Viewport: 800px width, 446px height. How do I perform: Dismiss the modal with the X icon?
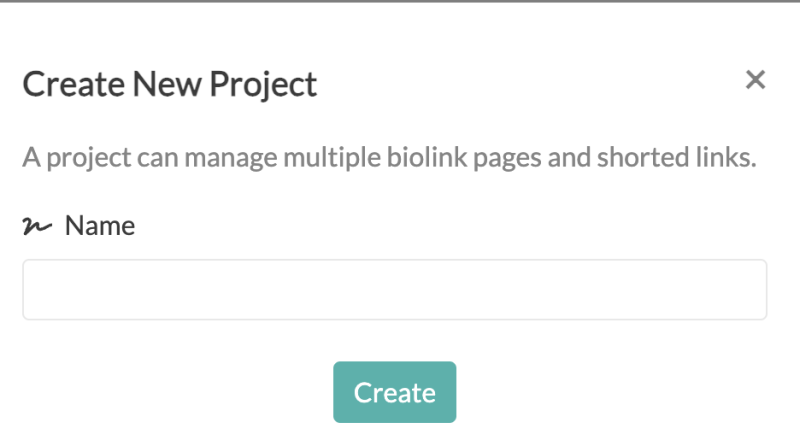click(755, 80)
